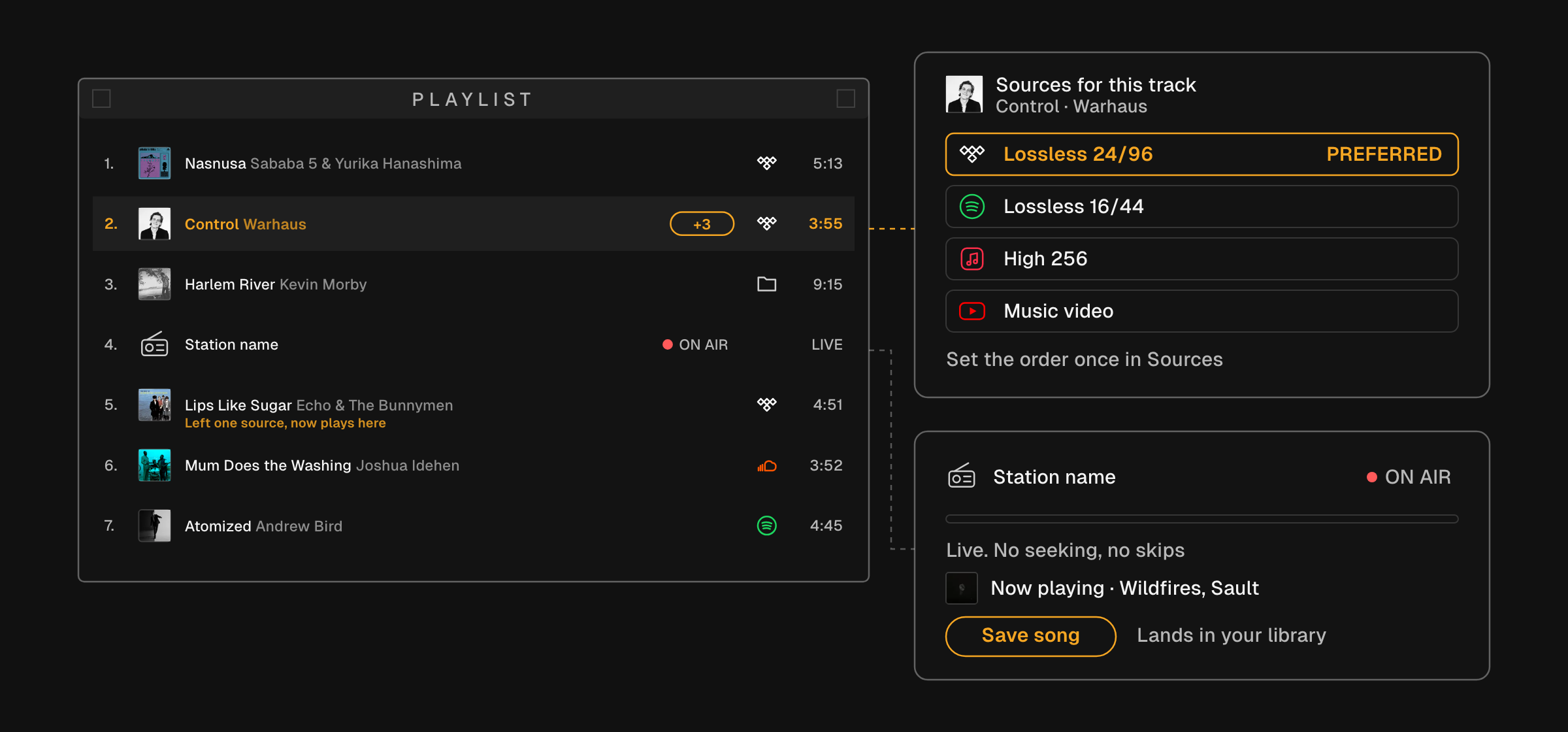Click the Tidal icon on the Nasnusa row
This screenshot has height=732, width=1568.
[766, 163]
